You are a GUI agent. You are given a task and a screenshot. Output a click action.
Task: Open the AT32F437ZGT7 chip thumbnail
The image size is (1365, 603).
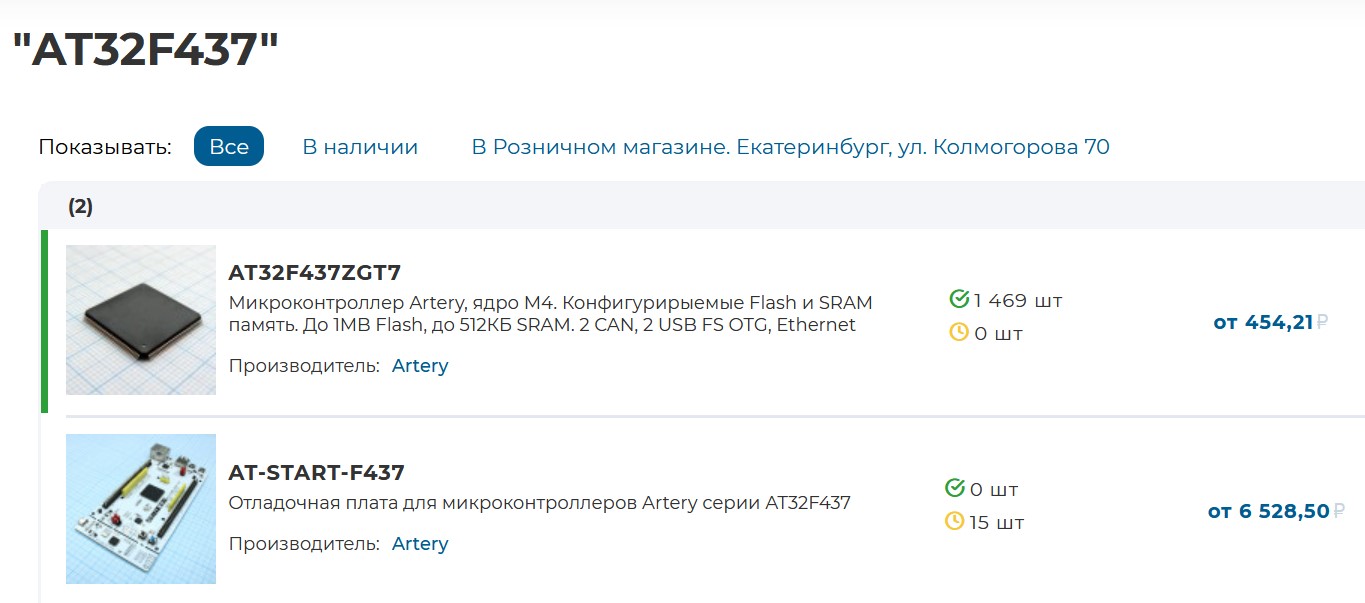pyautogui.click(x=141, y=320)
